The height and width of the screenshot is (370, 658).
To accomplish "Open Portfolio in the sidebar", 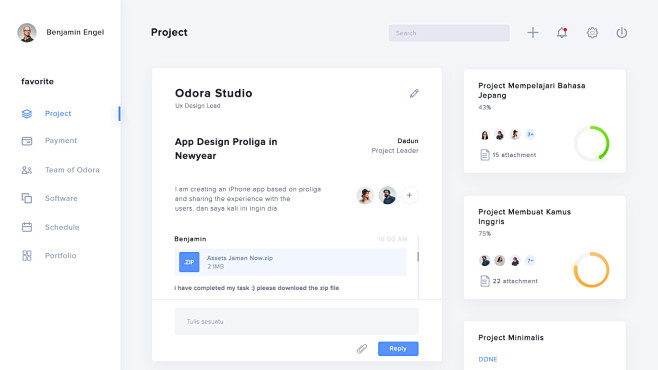I will coord(60,255).
